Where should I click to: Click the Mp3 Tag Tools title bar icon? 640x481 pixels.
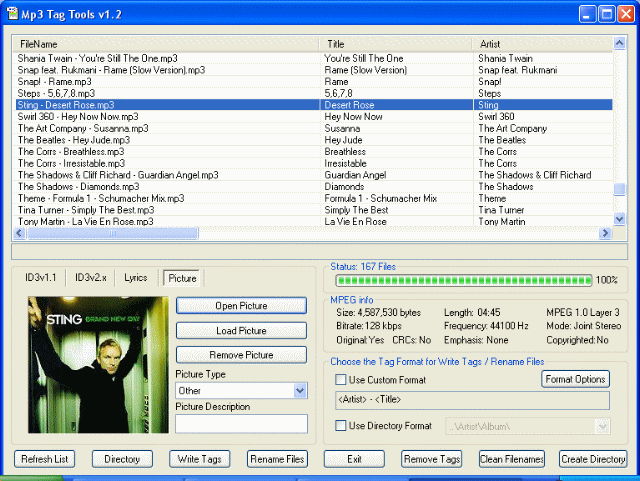pyautogui.click(x=12, y=14)
